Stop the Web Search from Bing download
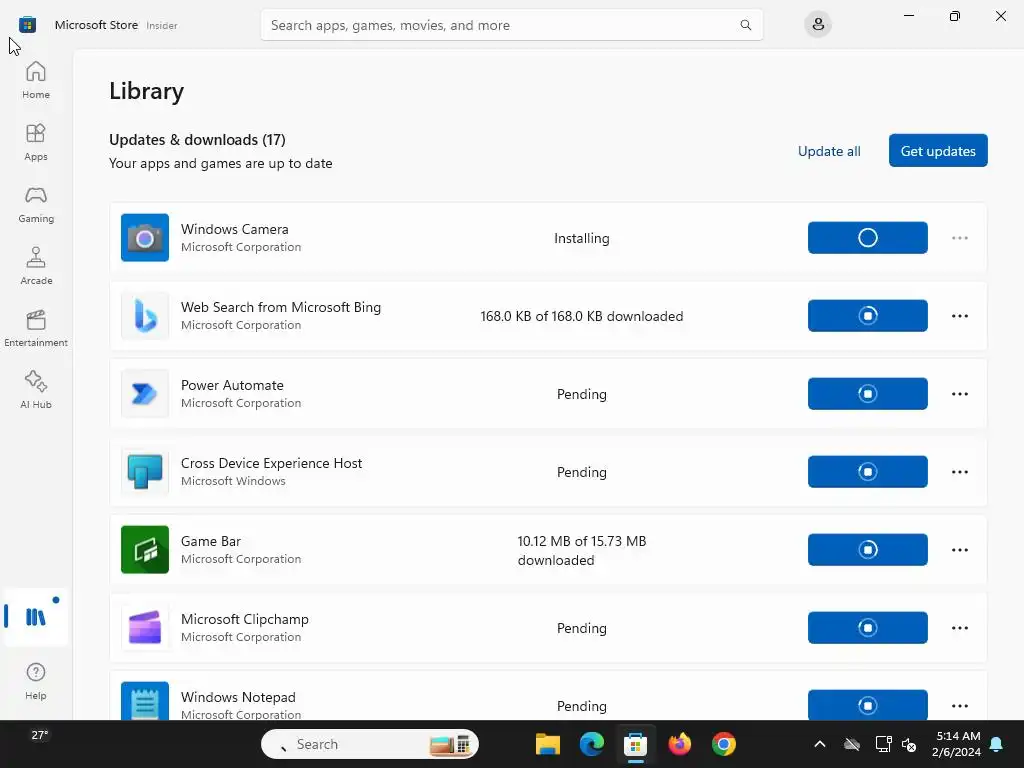This screenshot has width=1024, height=768. 867,315
